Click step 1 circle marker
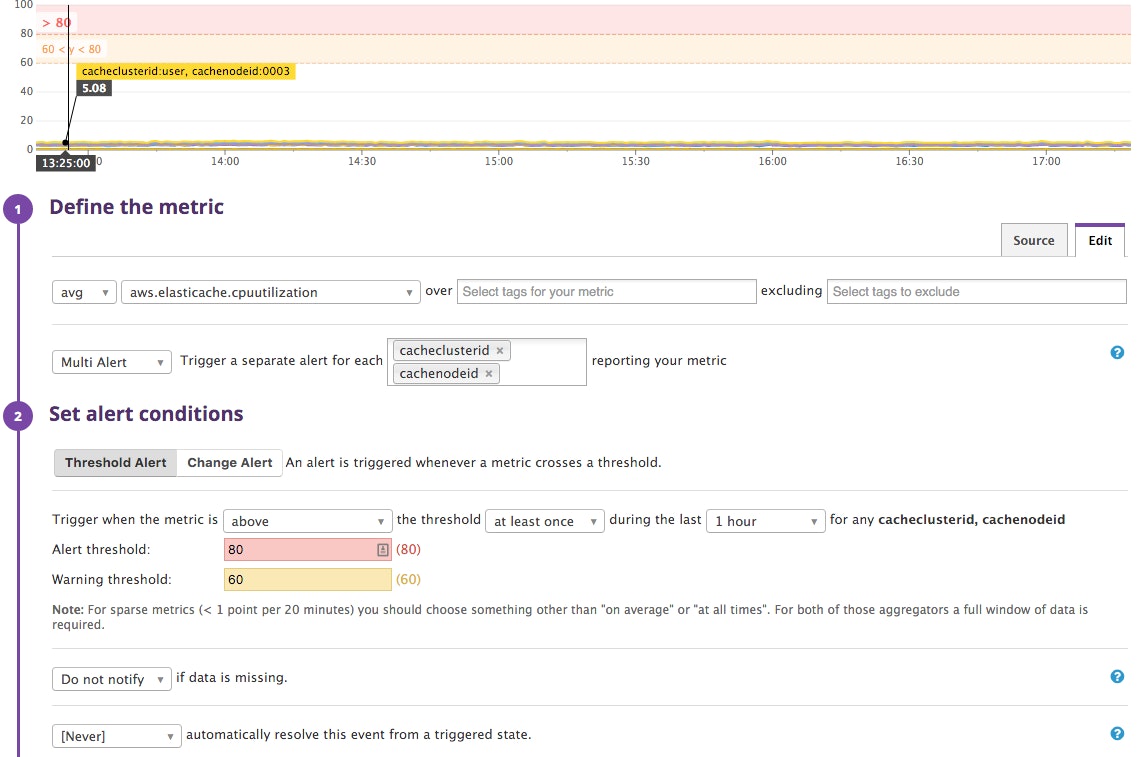This screenshot has height=757, width=1146. (x=18, y=209)
